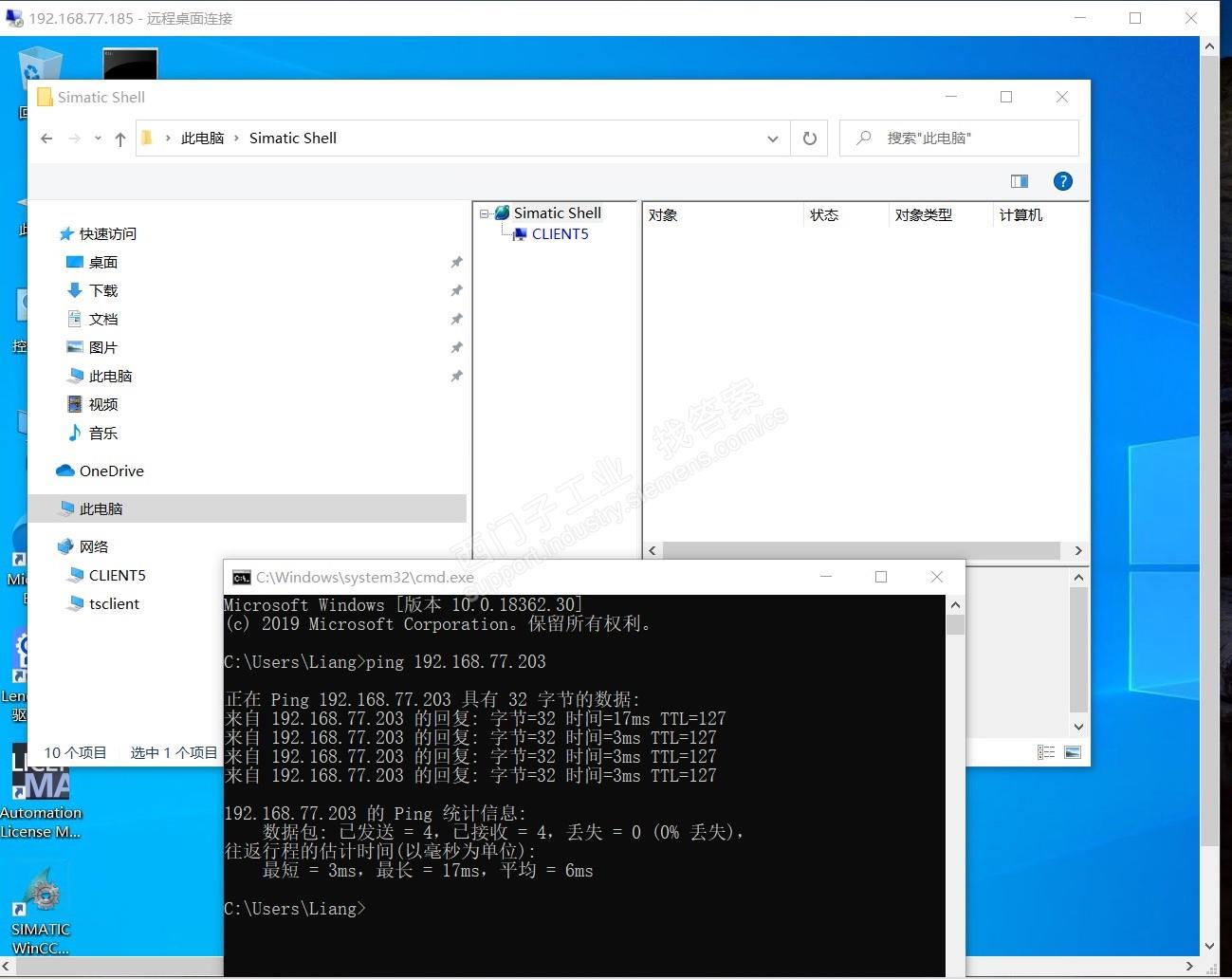Expand the address bar history dropdown
The image size is (1232, 979).
773,139
